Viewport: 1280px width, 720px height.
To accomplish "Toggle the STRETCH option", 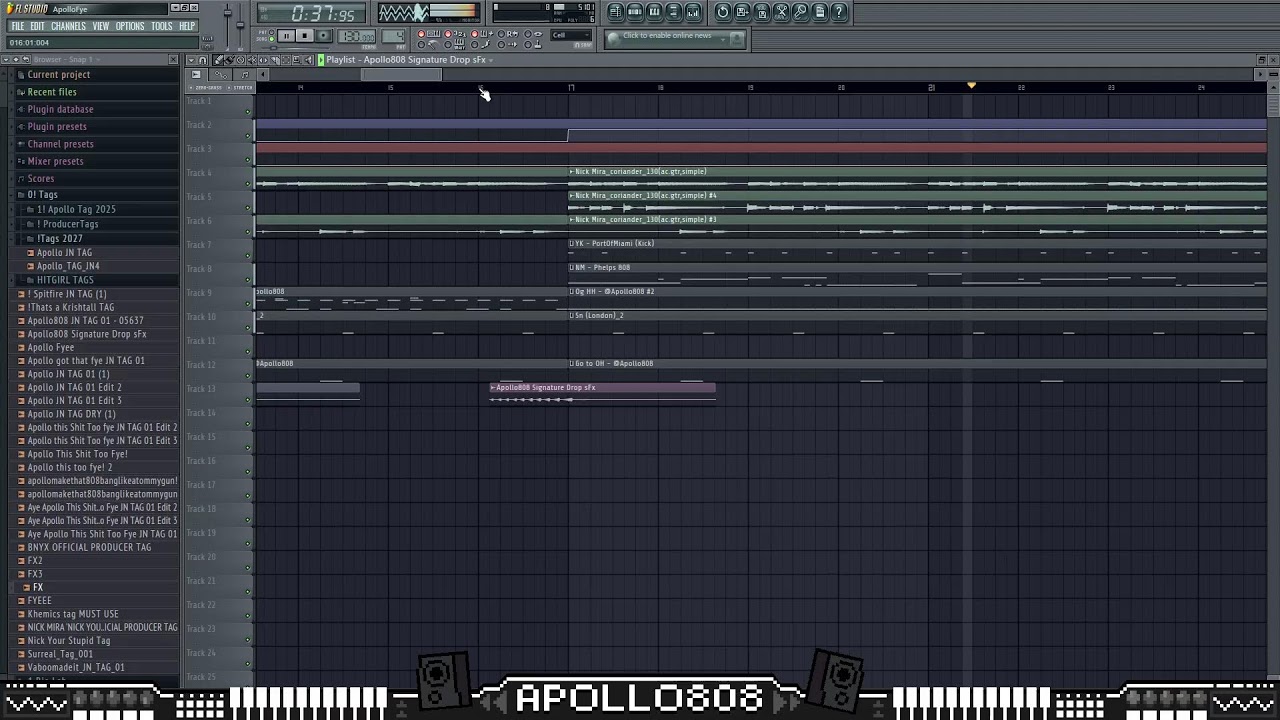I will 241,87.
